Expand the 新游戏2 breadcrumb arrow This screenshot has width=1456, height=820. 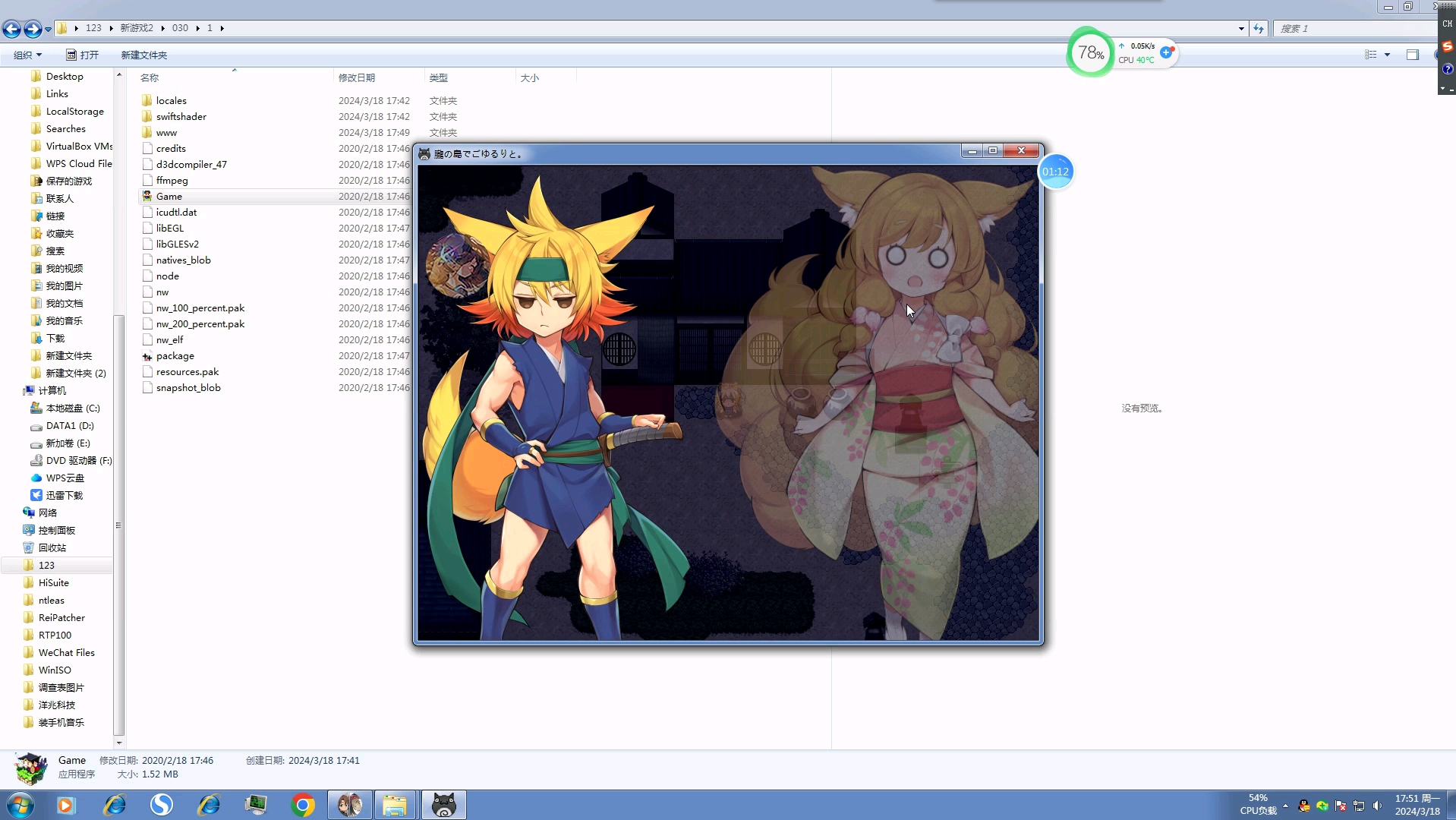pos(162,28)
